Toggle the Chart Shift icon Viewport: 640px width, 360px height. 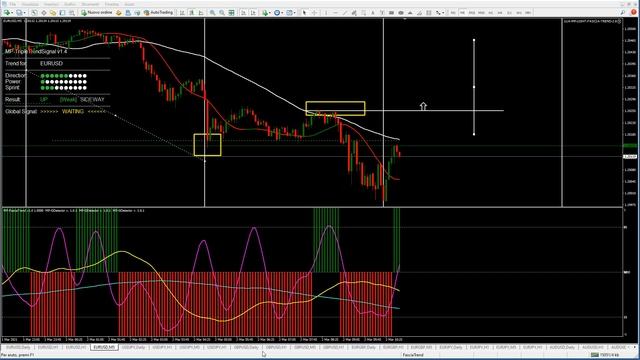(x=253, y=13)
